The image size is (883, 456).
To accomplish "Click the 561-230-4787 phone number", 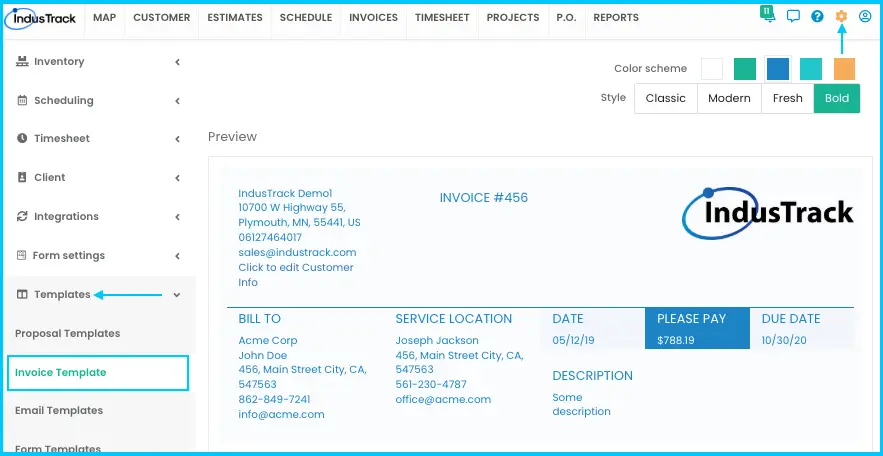I will 431,385.
